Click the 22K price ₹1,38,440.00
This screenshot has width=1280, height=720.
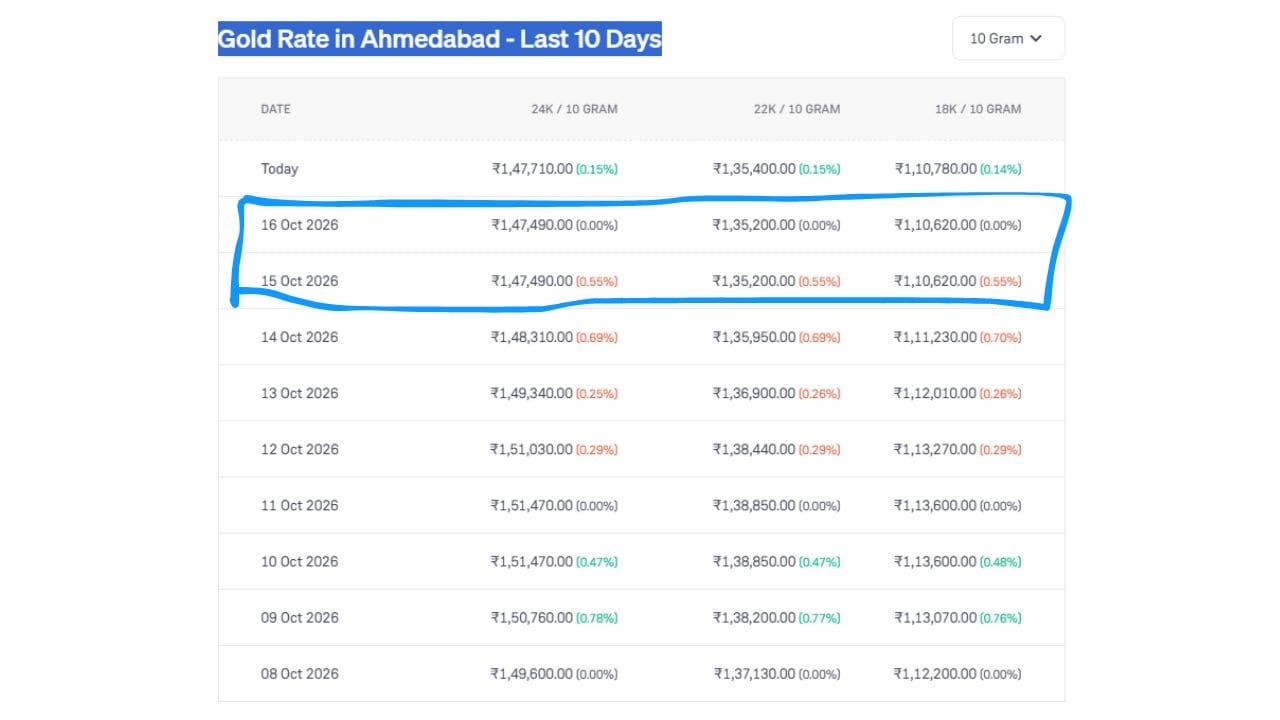[754, 449]
